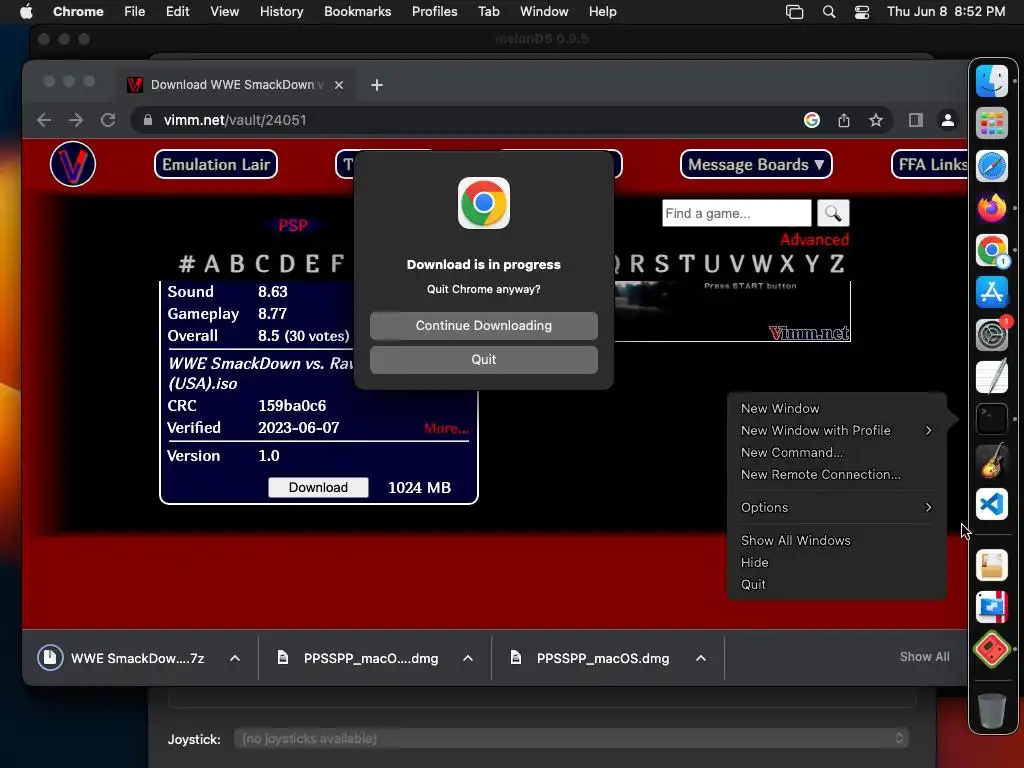Expand the Options submenu
This screenshot has width=1024, height=768.
click(836, 507)
